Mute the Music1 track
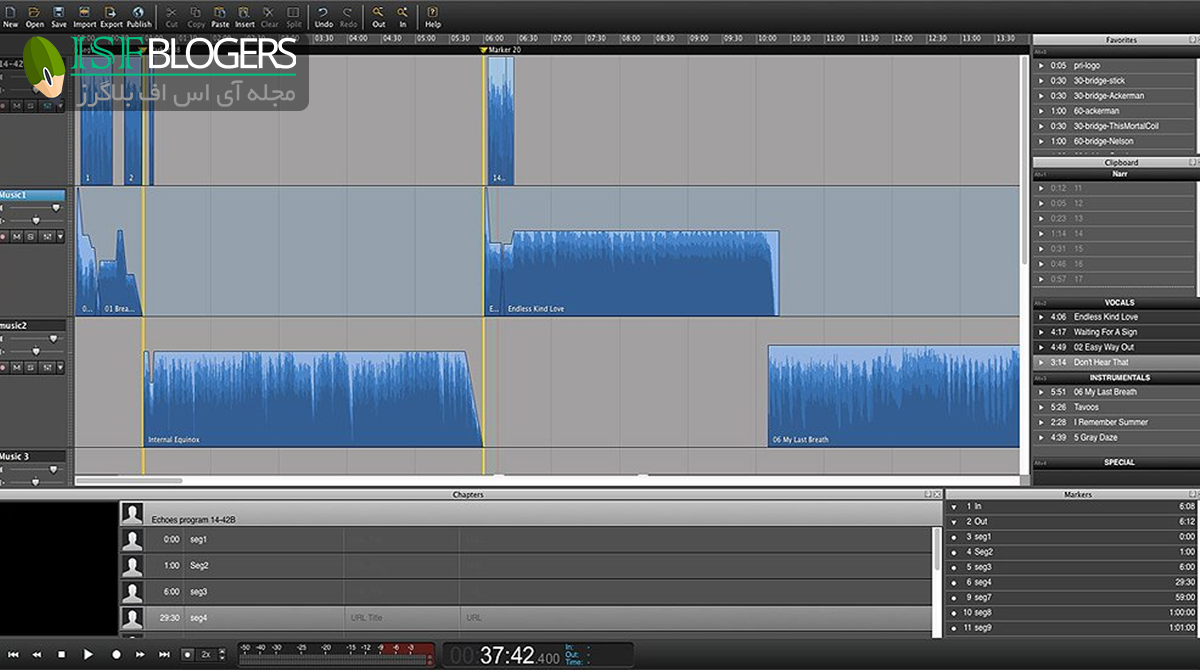Image resolution: width=1200 pixels, height=670 pixels. point(18,236)
